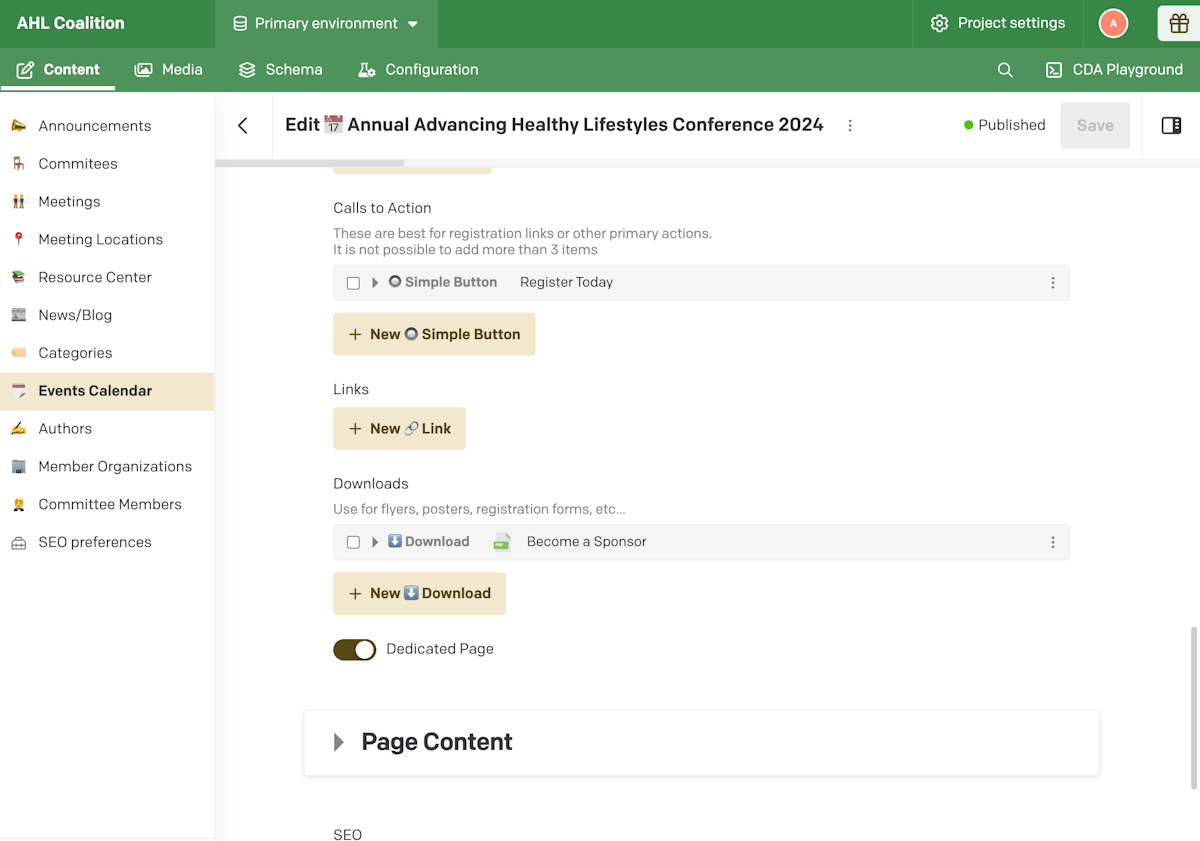
Task: Check the Download block checkbox
Action: (x=353, y=542)
